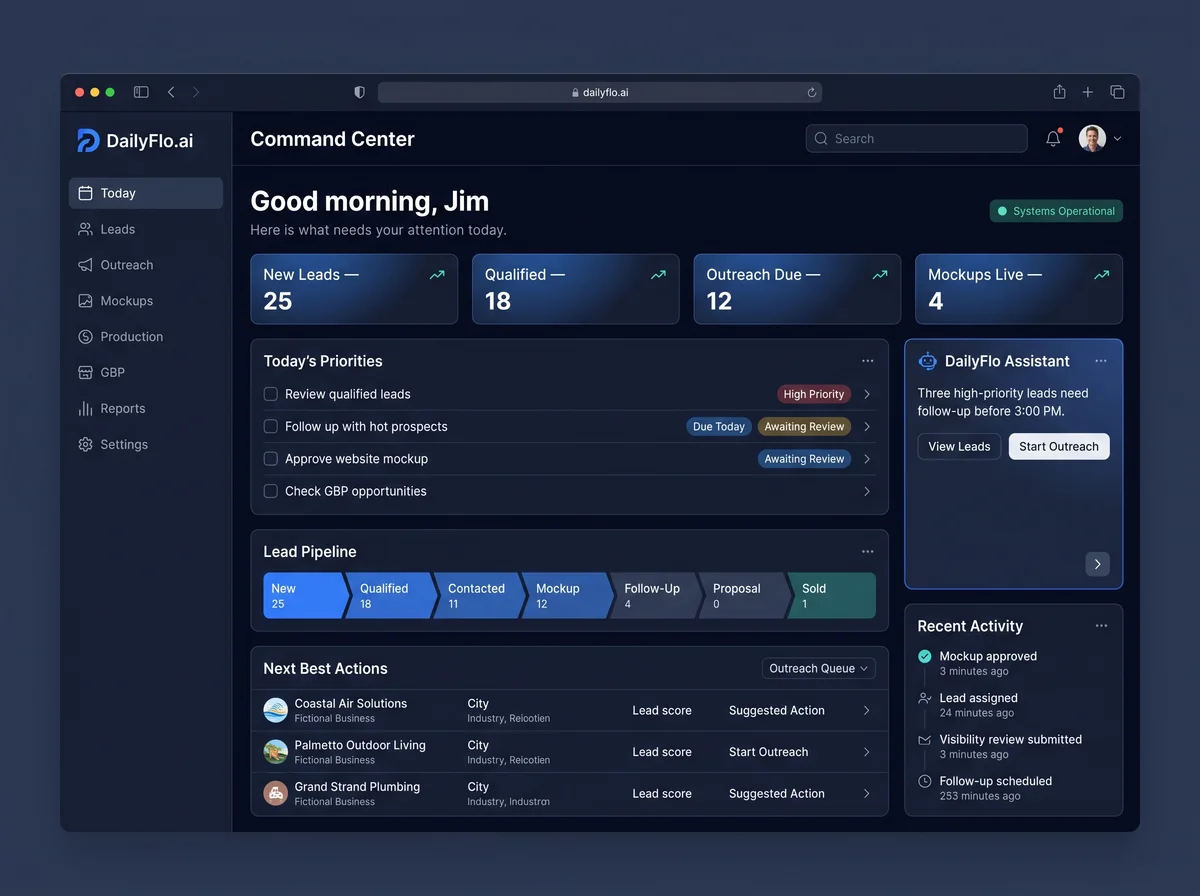The image size is (1200, 896).
Task: Click the High Priority tag
Action: pyautogui.click(x=814, y=394)
